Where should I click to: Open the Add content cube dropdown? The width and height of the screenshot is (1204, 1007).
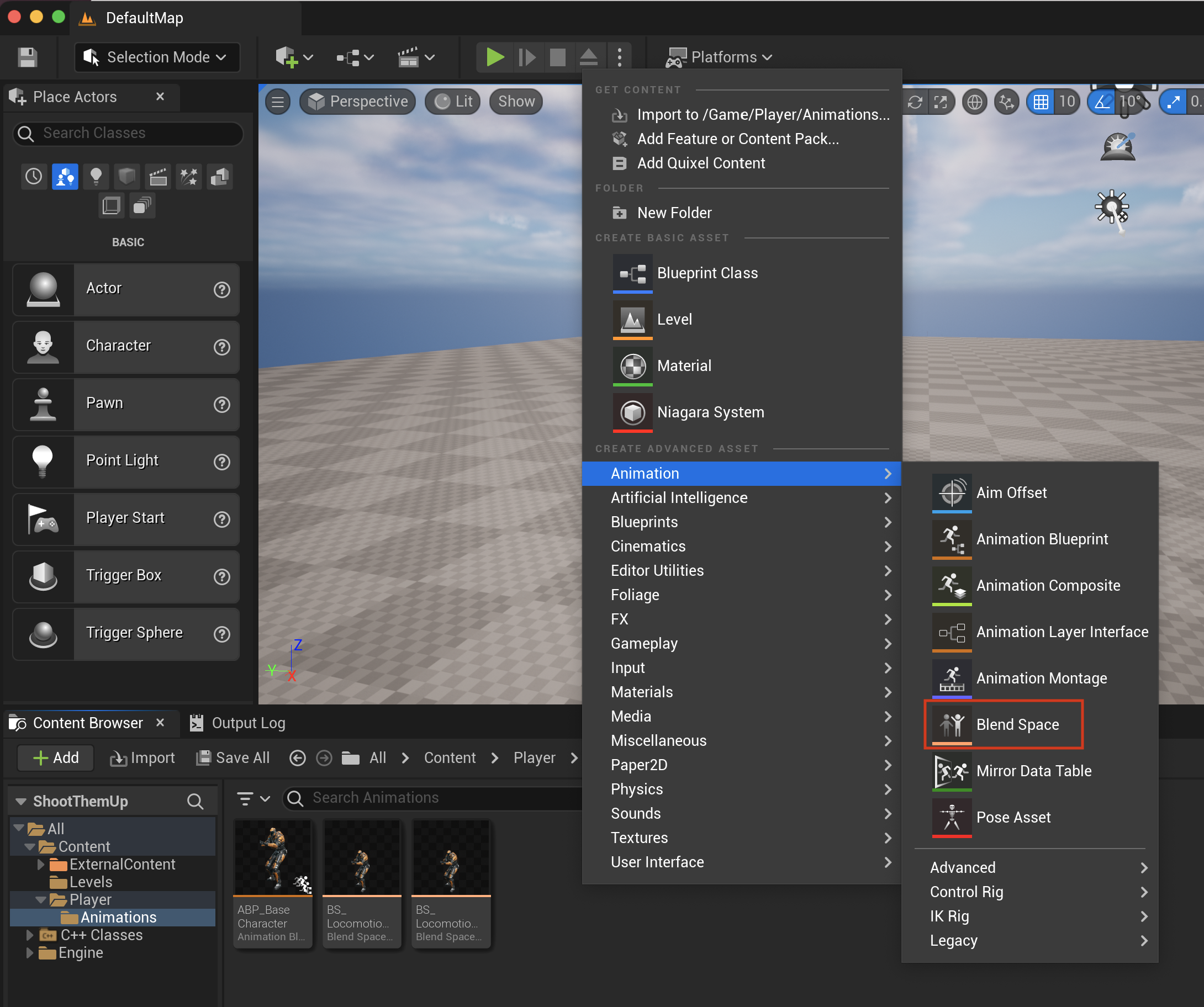(294, 57)
